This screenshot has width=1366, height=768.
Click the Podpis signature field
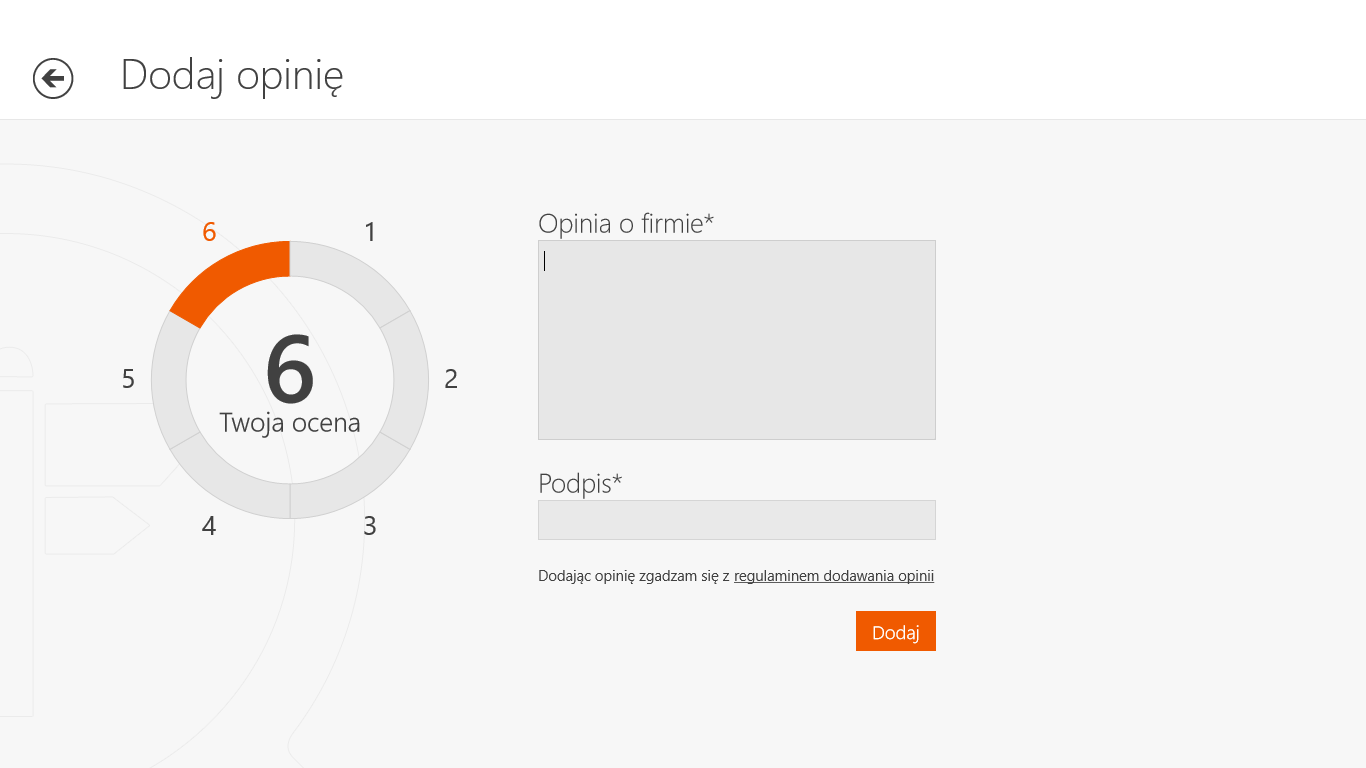[x=737, y=520]
